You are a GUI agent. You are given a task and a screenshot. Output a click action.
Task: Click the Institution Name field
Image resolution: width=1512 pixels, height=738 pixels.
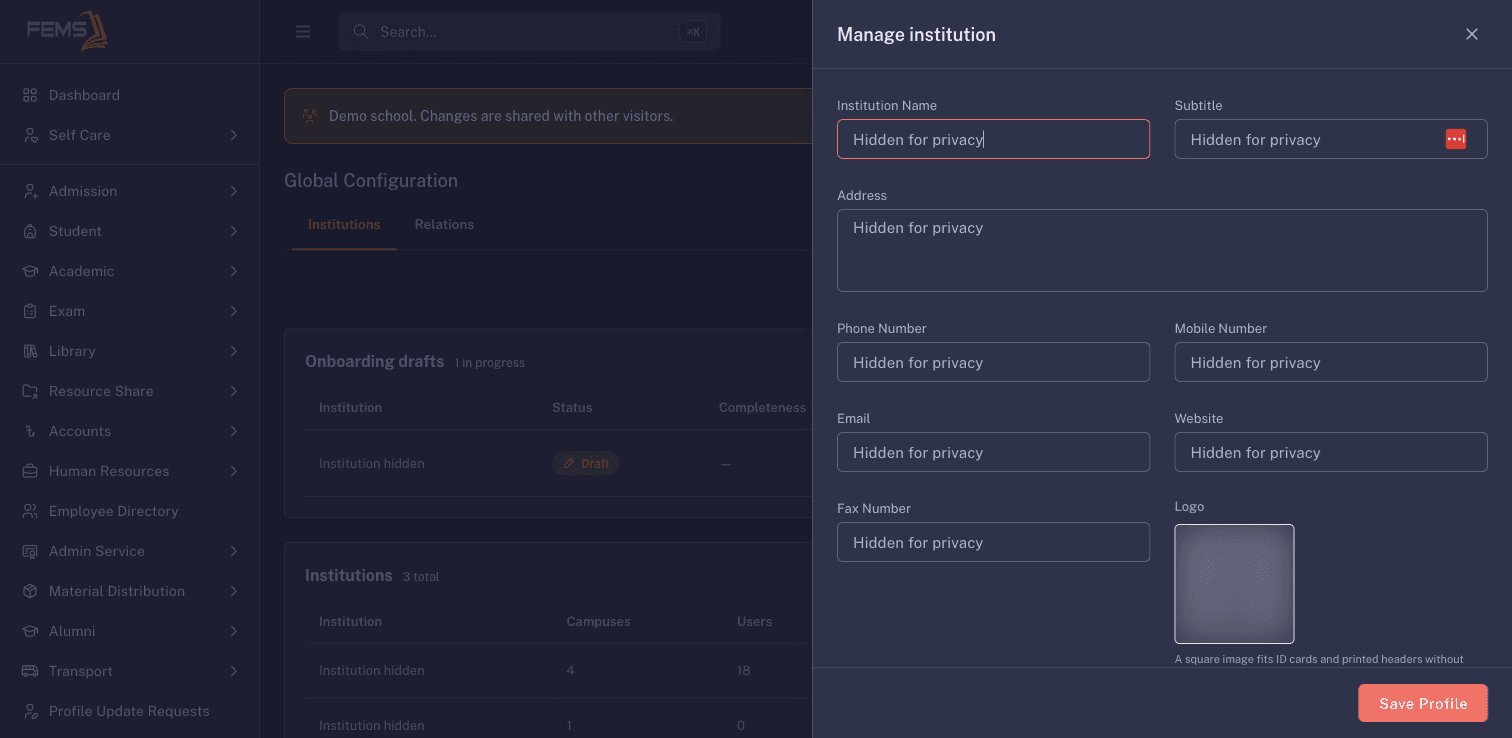click(x=993, y=139)
